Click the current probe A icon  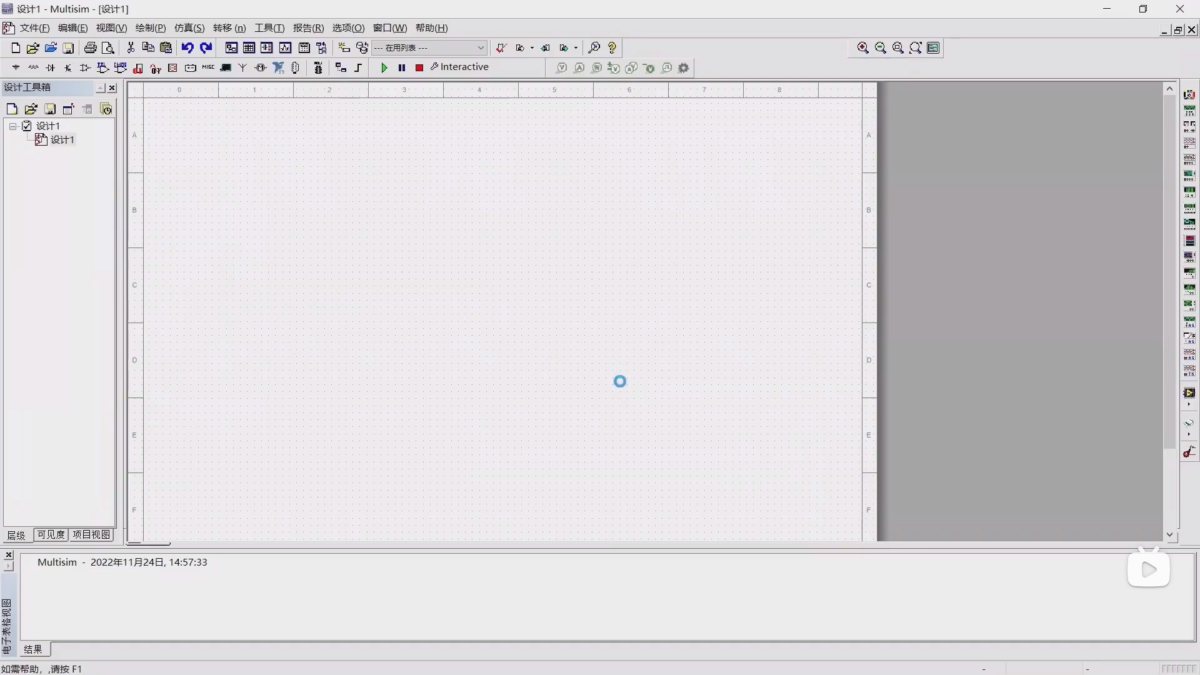[x=579, y=68]
